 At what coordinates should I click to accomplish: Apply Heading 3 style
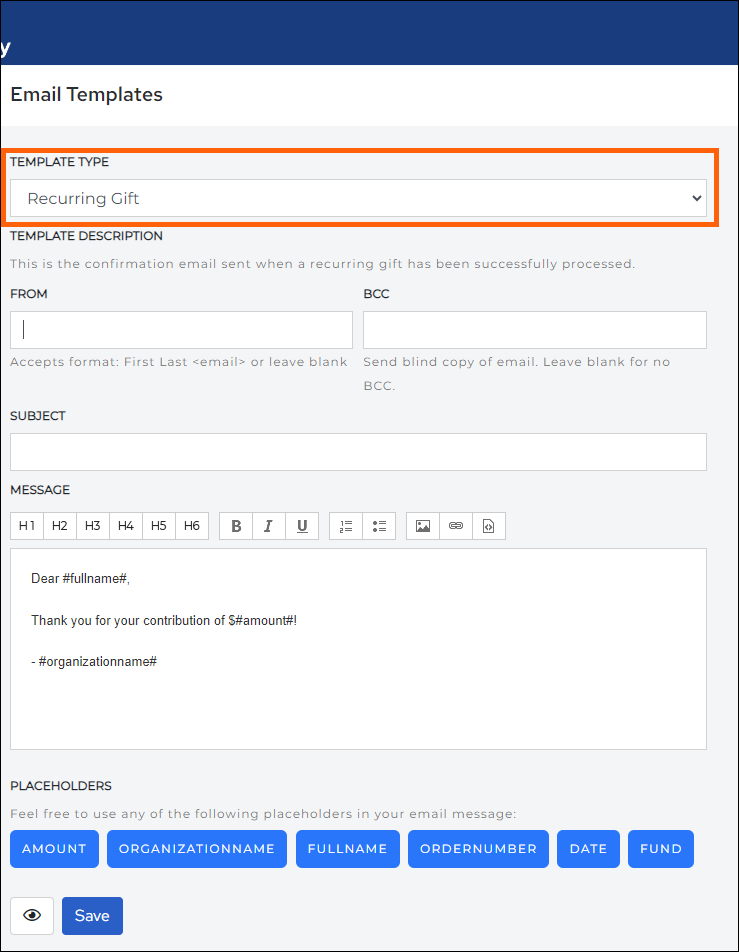click(x=92, y=525)
